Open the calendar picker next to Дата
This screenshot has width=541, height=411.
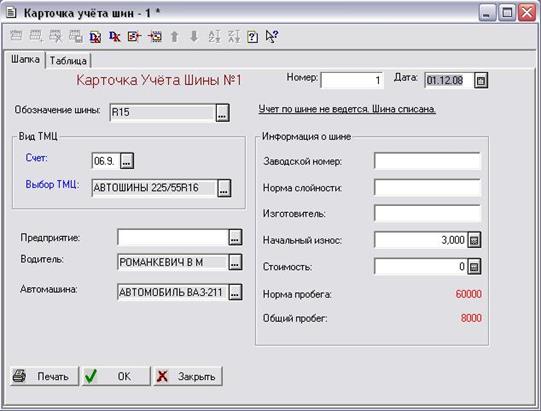[481, 80]
